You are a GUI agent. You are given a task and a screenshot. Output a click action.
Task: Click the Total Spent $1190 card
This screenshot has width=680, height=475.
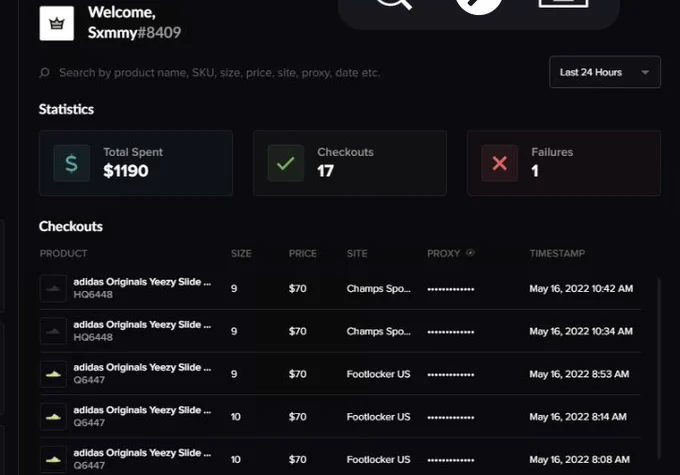[x=136, y=163]
